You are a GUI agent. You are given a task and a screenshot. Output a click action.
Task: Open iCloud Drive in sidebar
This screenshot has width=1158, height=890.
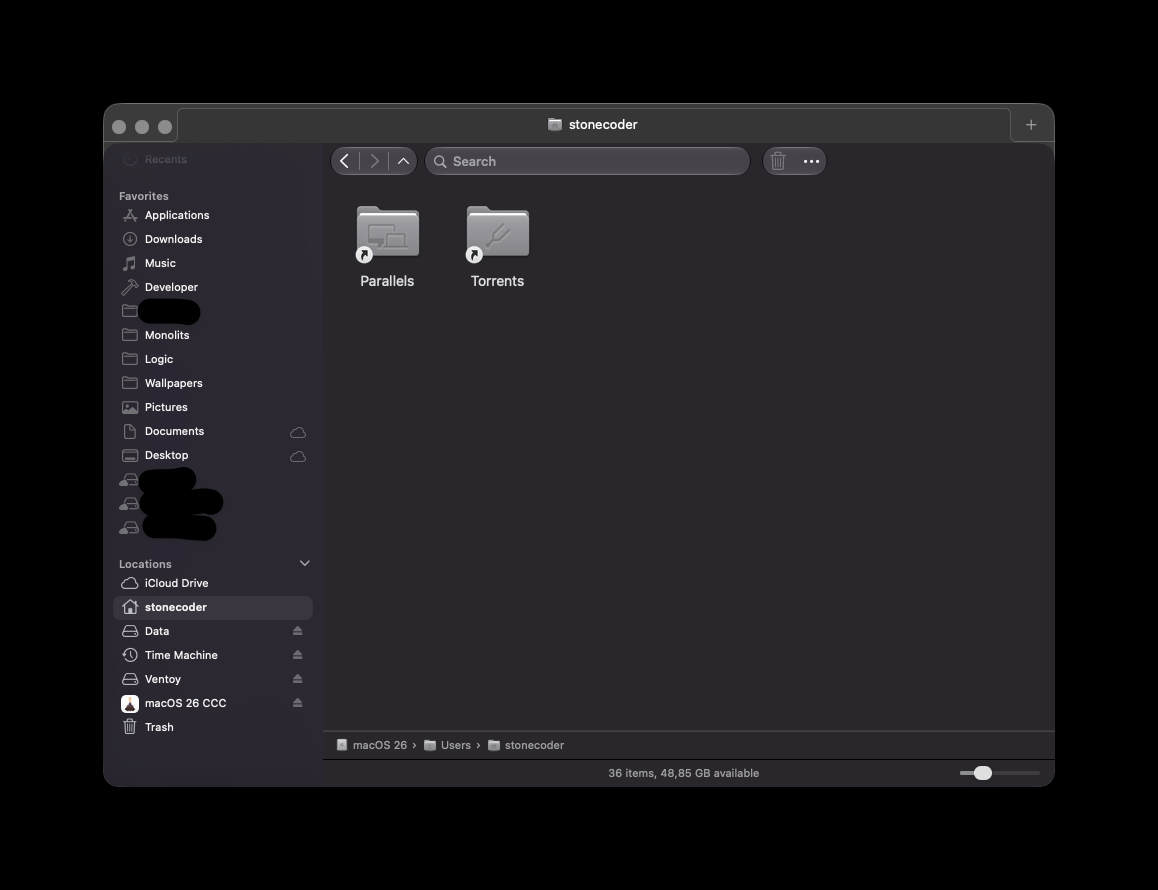(213, 583)
